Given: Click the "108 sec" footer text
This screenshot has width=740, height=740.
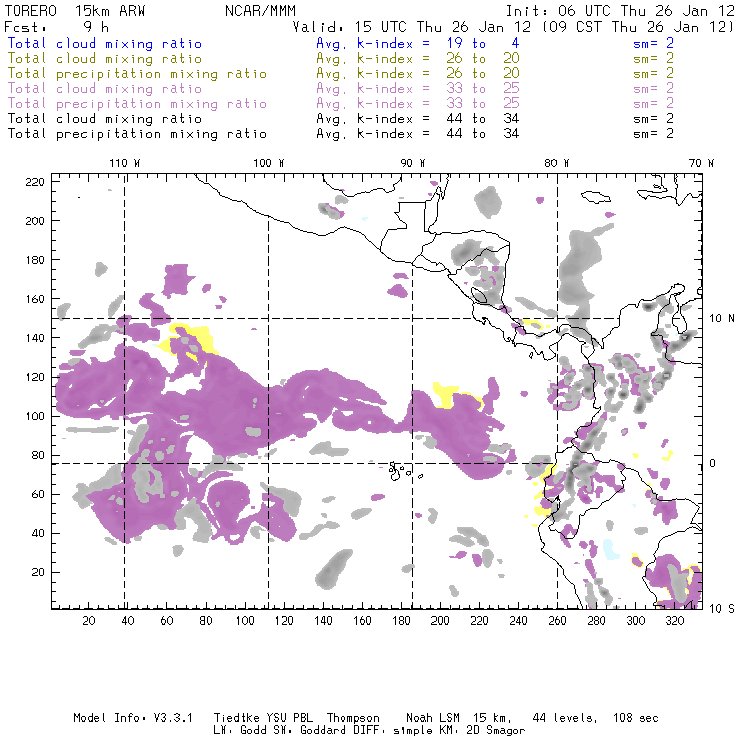Looking at the screenshot, I should pyautogui.click(x=636, y=718).
